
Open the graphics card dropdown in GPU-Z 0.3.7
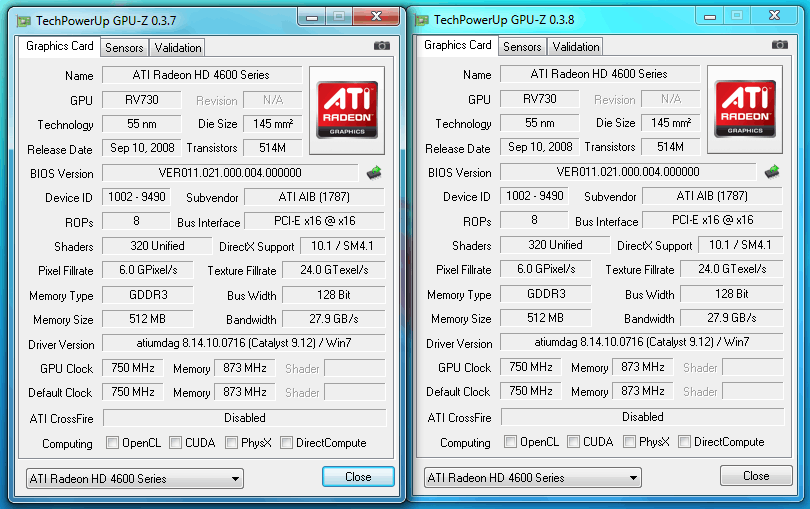click(x=135, y=479)
